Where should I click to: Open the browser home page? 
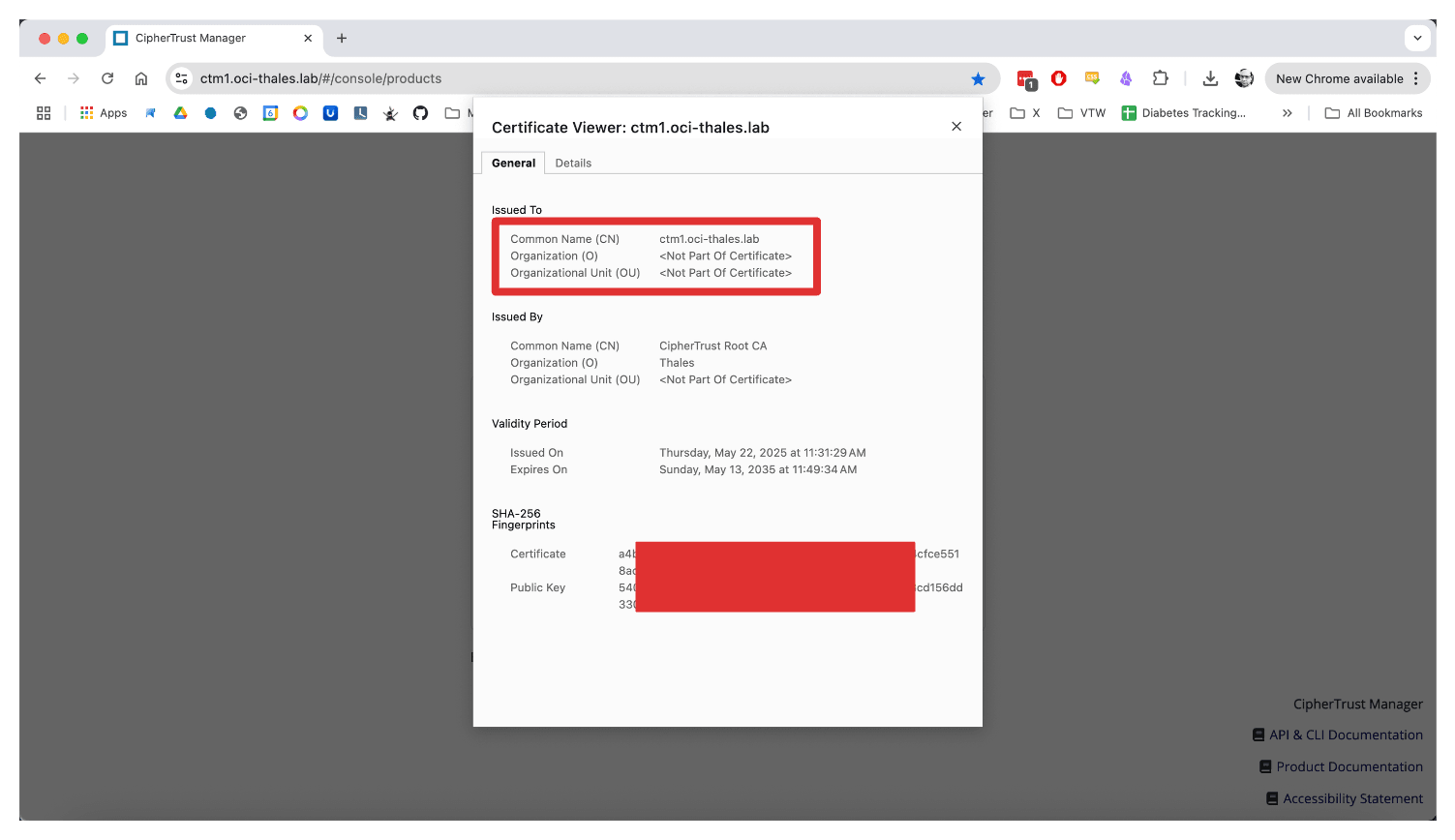point(141,78)
